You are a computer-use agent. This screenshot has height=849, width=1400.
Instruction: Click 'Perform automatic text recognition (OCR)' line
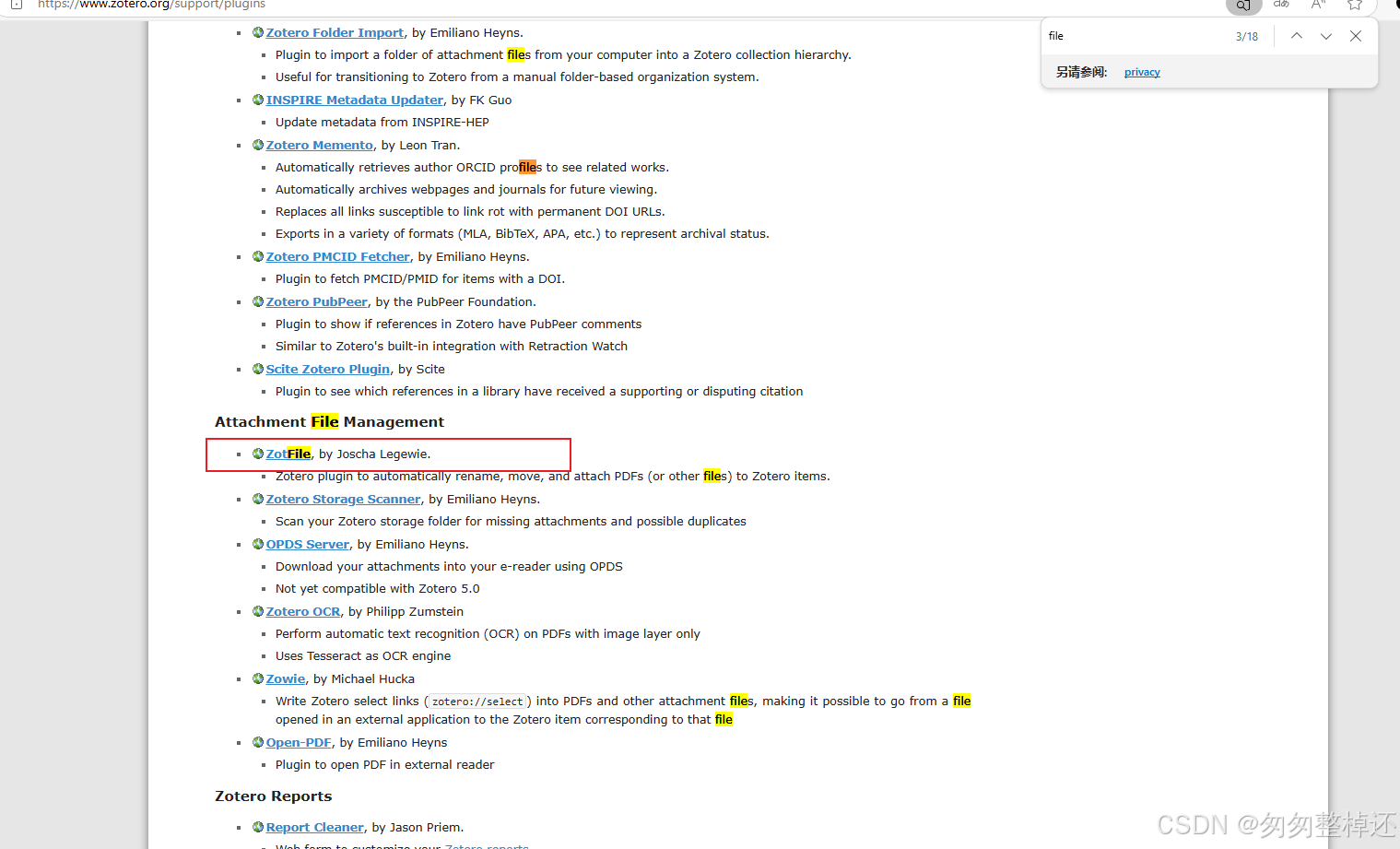coord(488,633)
